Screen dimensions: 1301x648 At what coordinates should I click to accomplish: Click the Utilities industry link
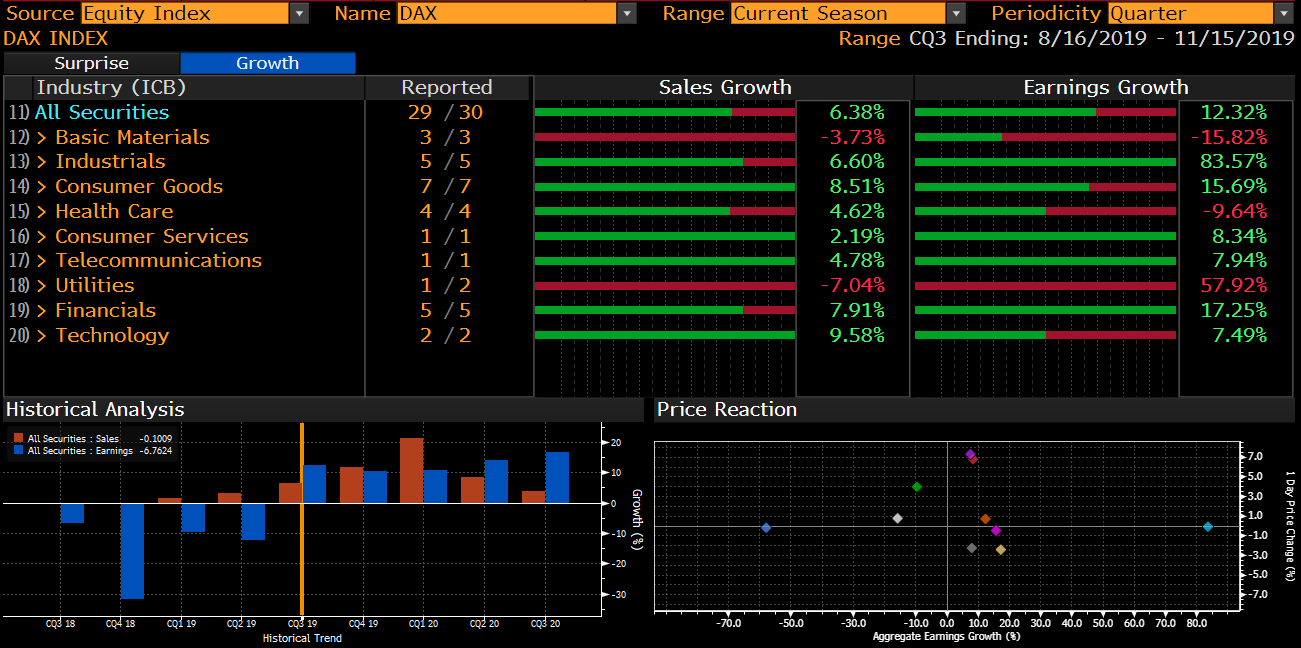tap(94, 286)
